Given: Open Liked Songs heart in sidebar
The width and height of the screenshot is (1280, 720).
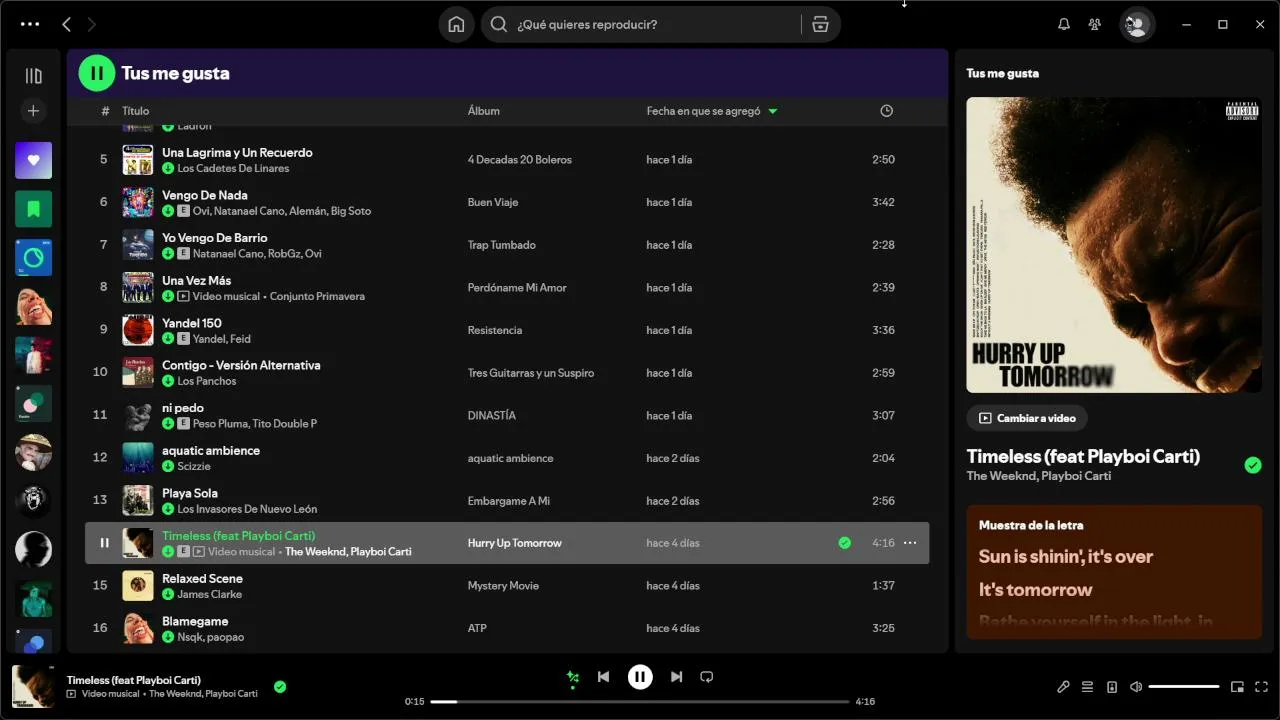Looking at the screenshot, I should pos(33,160).
